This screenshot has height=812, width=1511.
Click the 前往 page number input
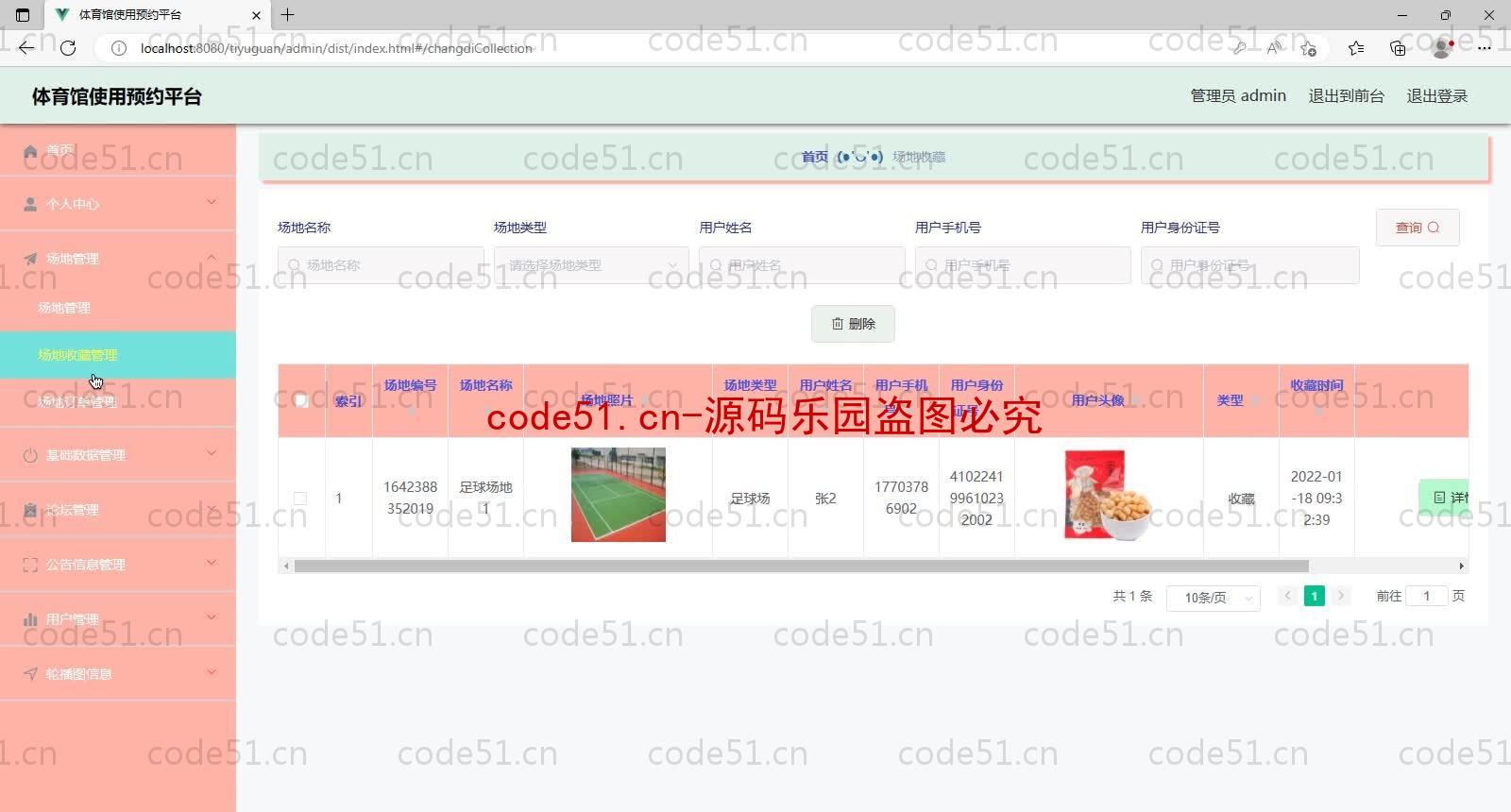click(x=1427, y=596)
